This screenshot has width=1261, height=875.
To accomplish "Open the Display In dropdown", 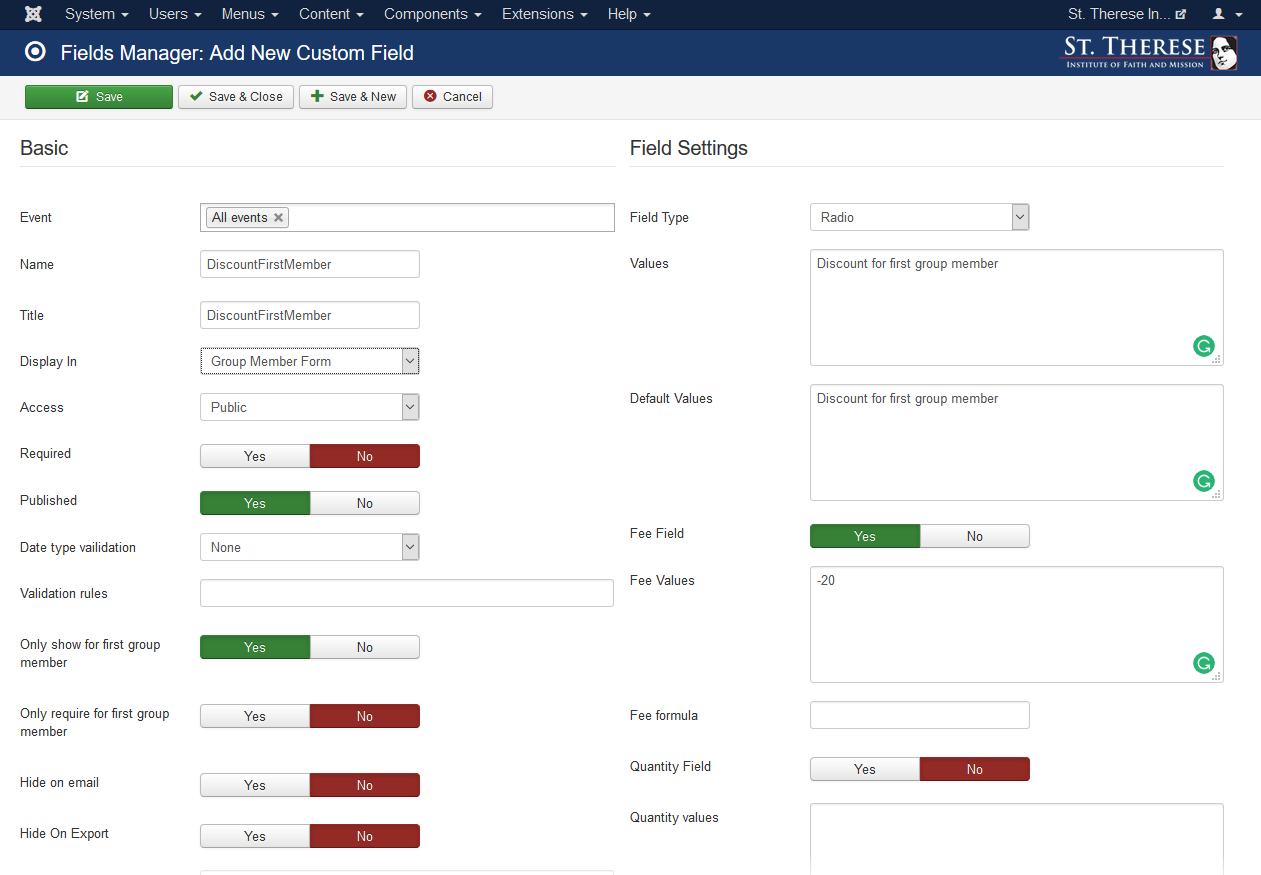I will click(x=309, y=361).
